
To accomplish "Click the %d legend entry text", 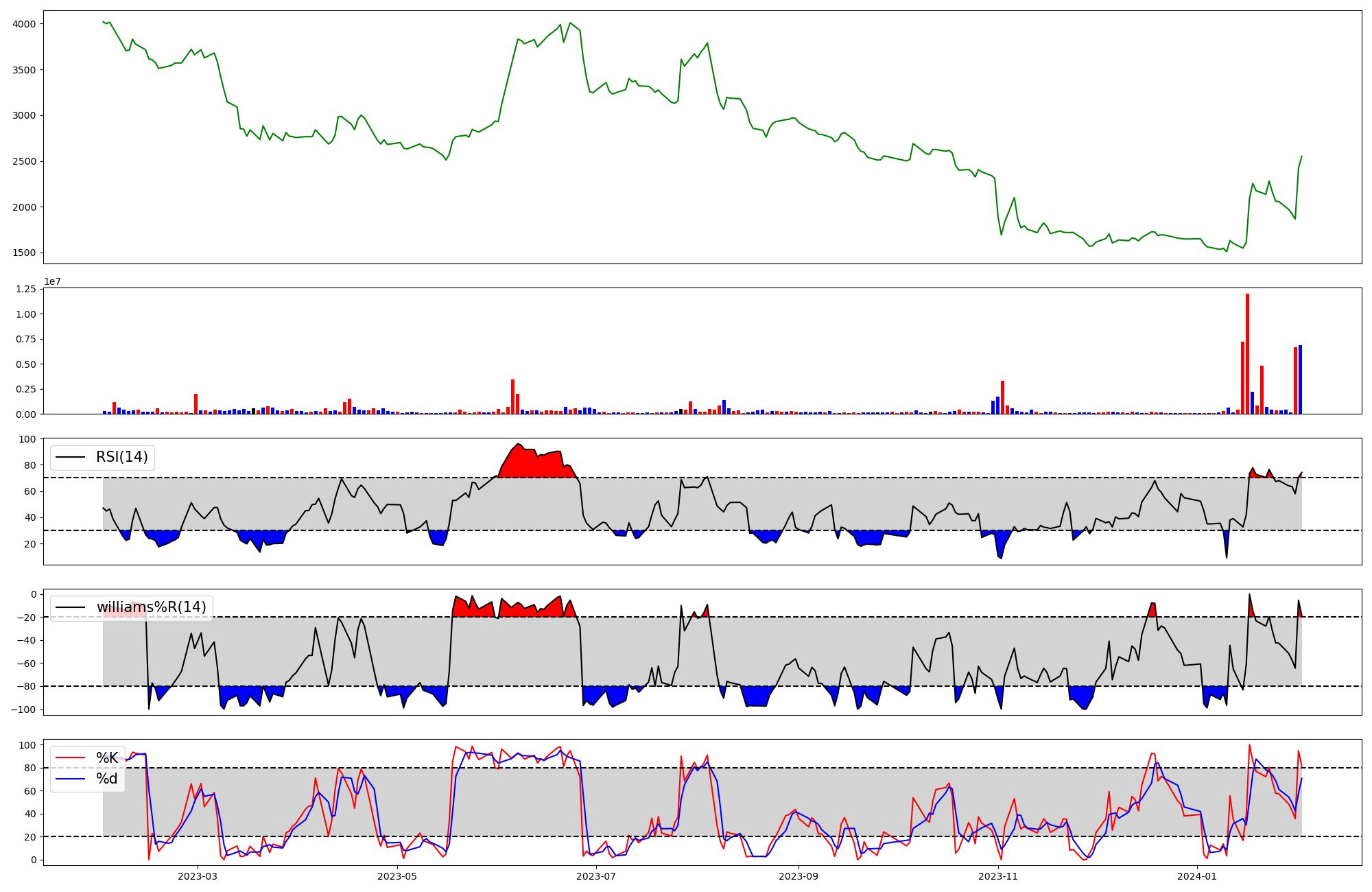I will point(106,779).
